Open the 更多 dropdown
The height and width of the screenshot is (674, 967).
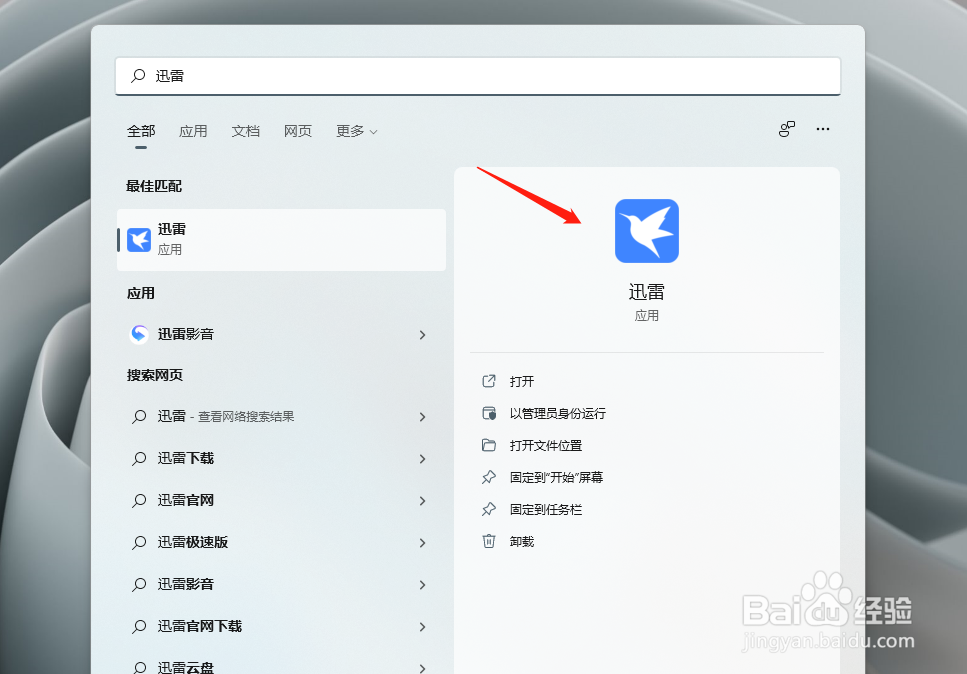(356, 131)
